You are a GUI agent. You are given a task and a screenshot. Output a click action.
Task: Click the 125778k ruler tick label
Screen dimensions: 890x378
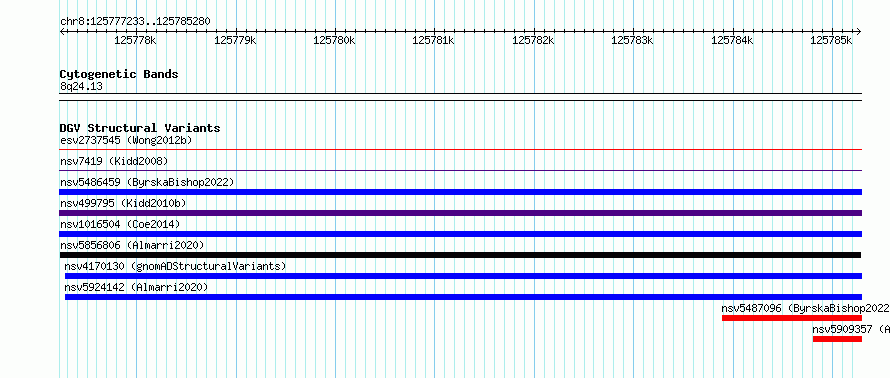[136, 40]
